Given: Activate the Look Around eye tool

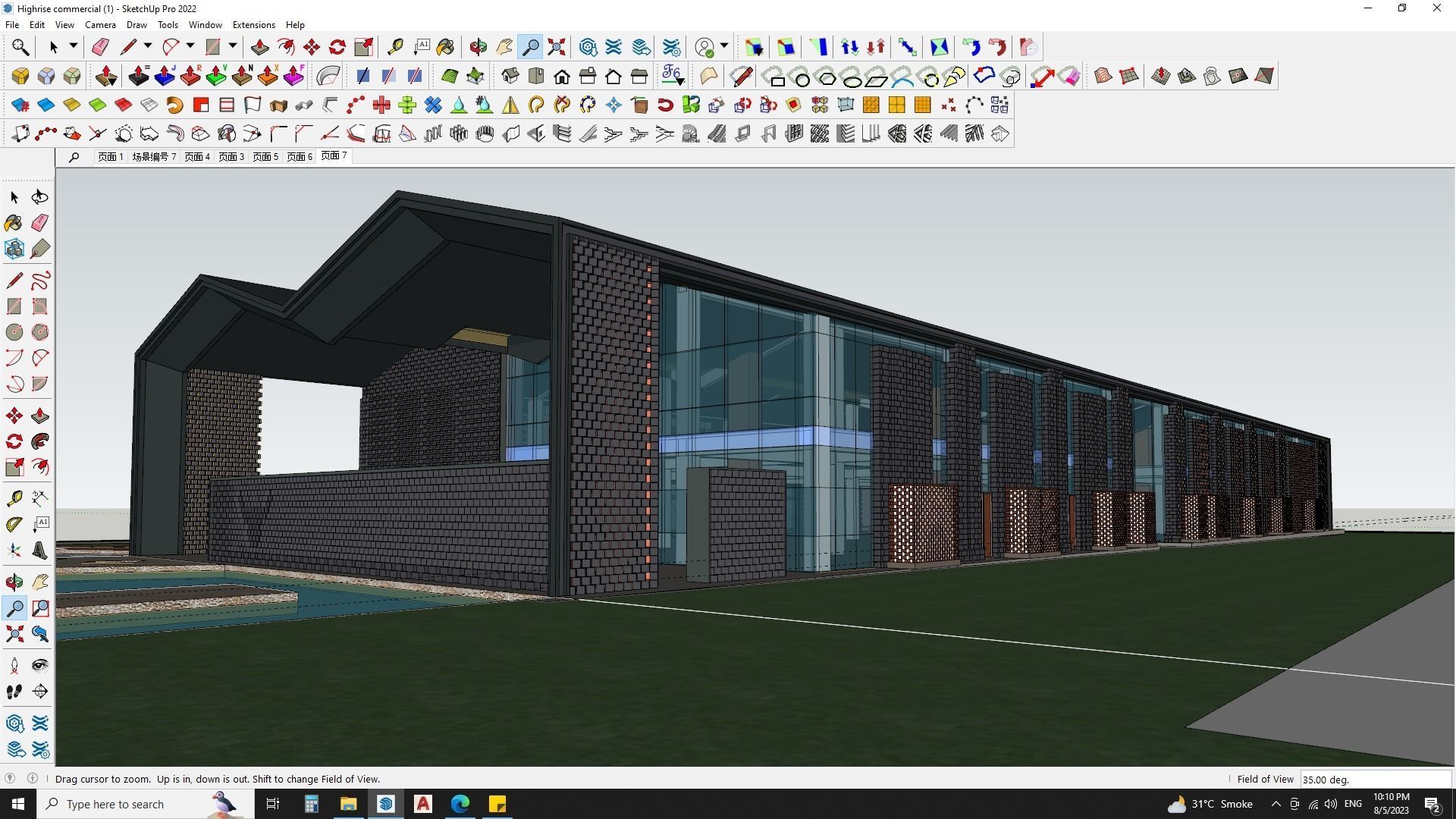Looking at the screenshot, I should coord(40,666).
